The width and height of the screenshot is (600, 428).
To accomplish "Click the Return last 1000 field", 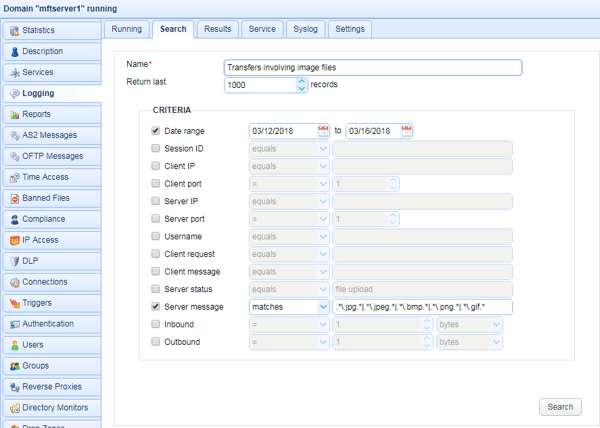I will 261,85.
